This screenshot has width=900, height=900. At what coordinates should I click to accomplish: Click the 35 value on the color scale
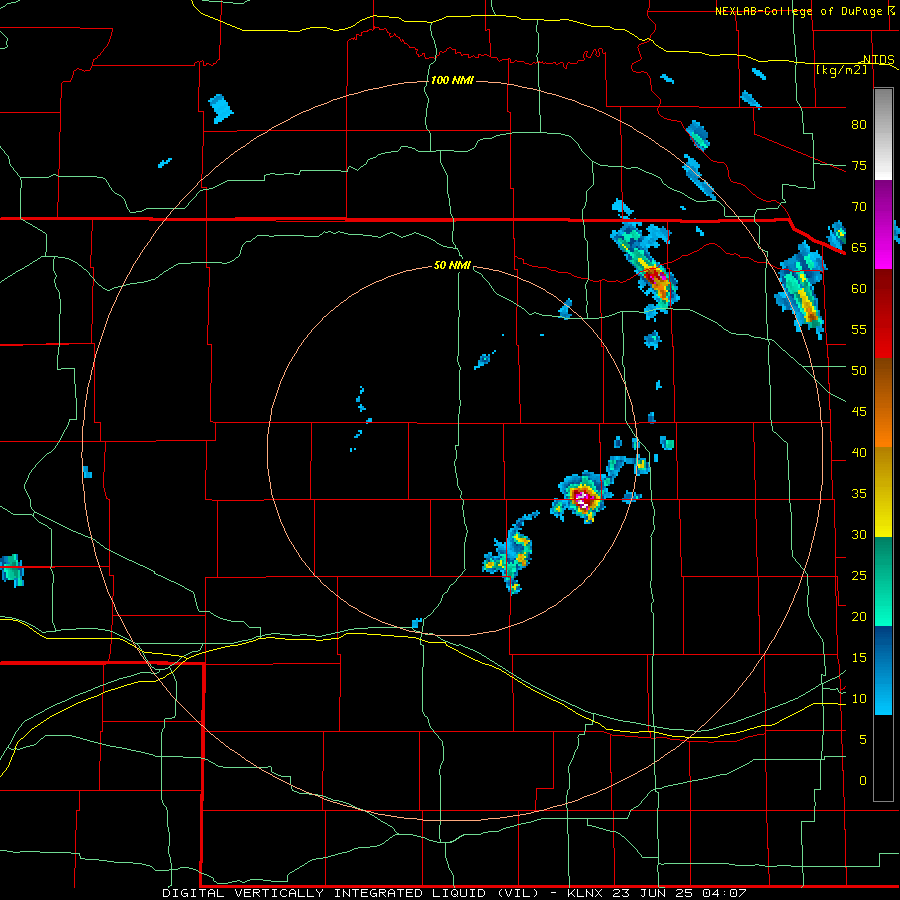click(x=859, y=494)
